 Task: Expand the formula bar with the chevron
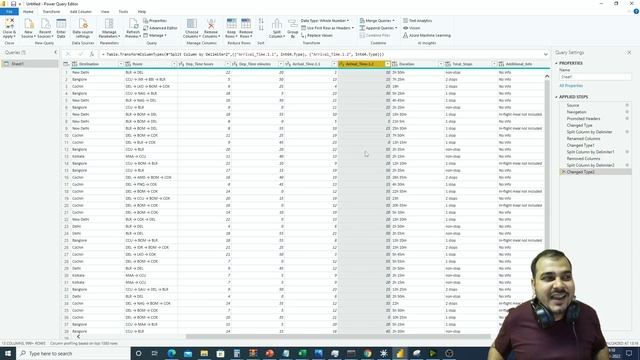(x=546, y=54)
